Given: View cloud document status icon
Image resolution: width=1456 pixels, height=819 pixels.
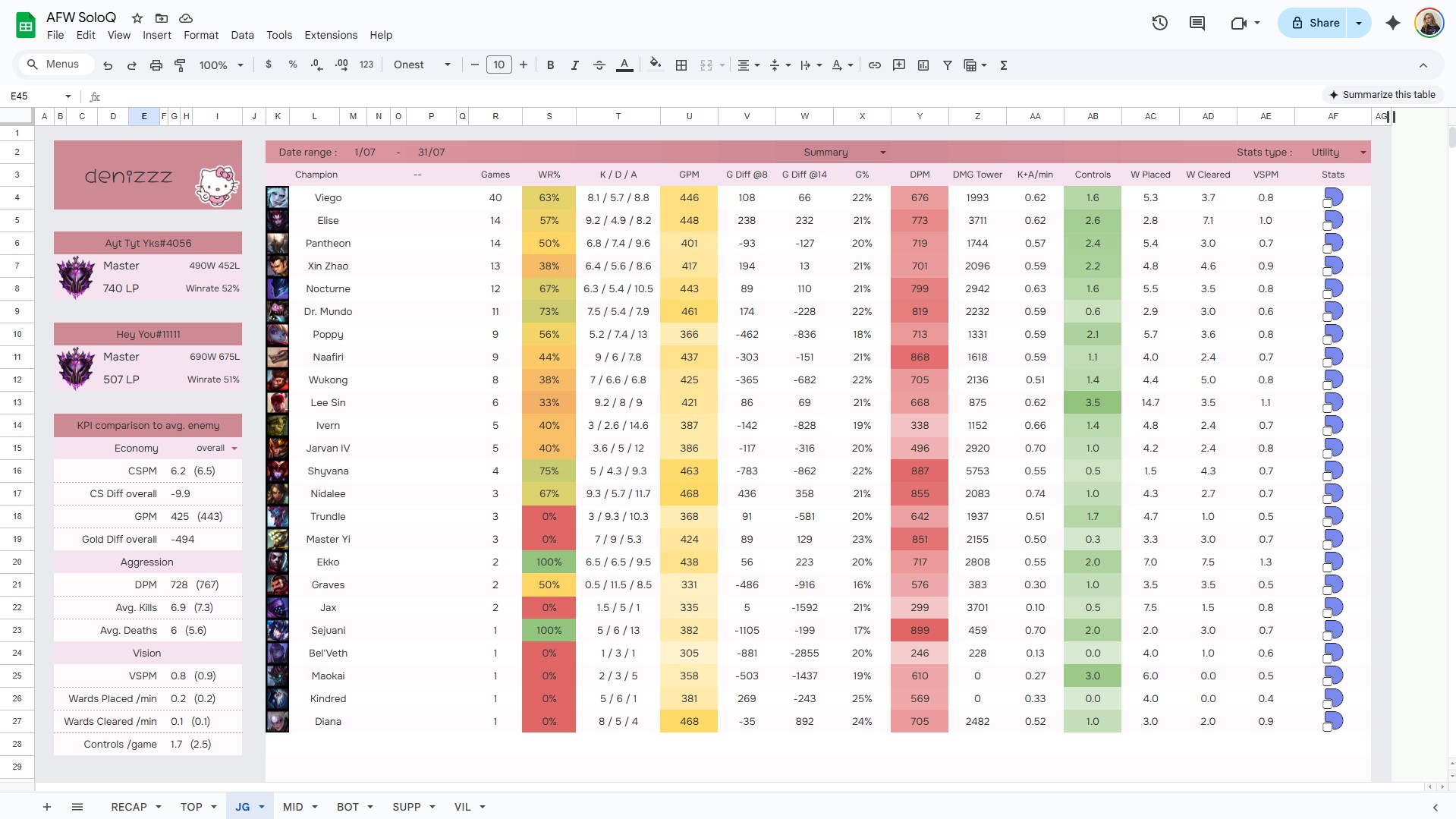Looking at the screenshot, I should pos(186,17).
